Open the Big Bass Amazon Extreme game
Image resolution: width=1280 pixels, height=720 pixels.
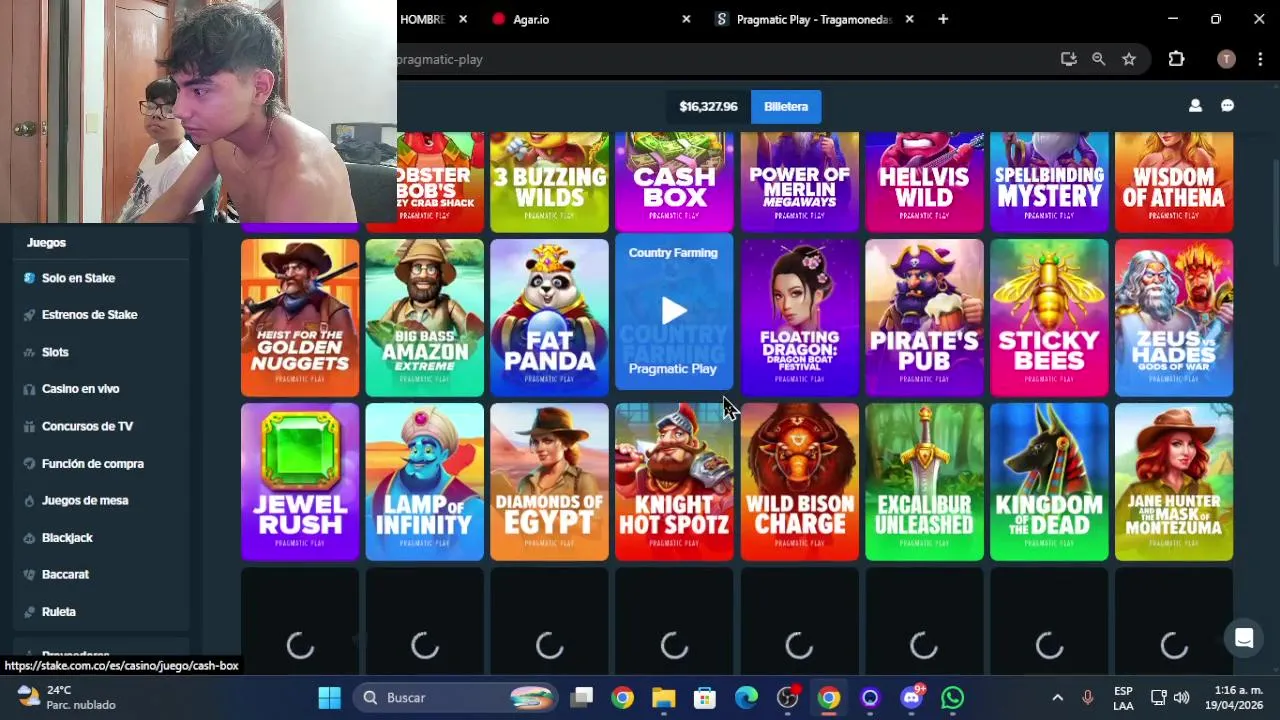424,317
